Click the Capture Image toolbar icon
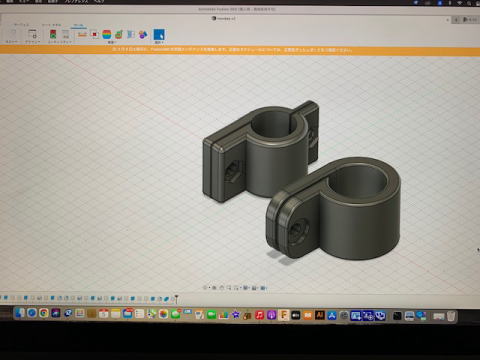The width and height of the screenshot is (480, 360). coord(66,34)
